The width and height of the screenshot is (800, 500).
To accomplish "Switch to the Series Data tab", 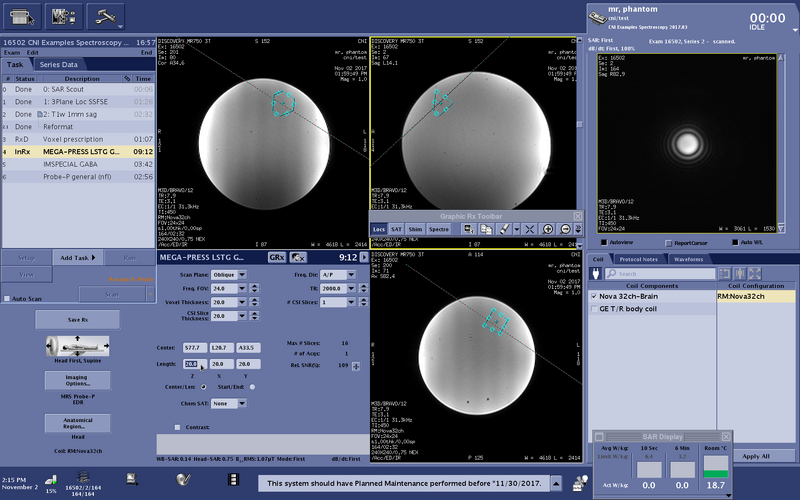I will point(59,65).
